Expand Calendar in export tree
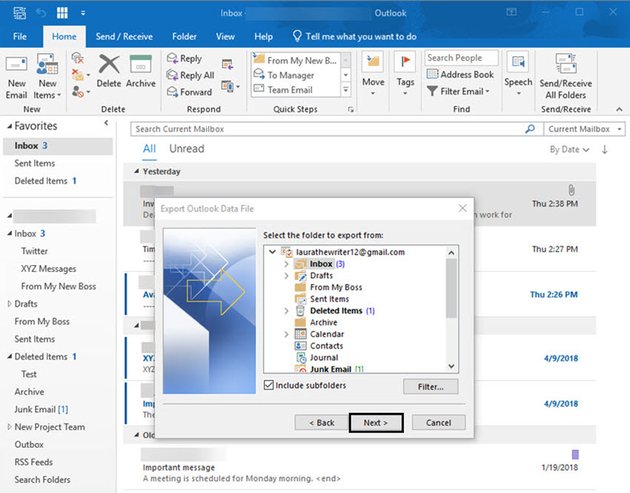This screenshot has height=493, width=630. pos(286,334)
